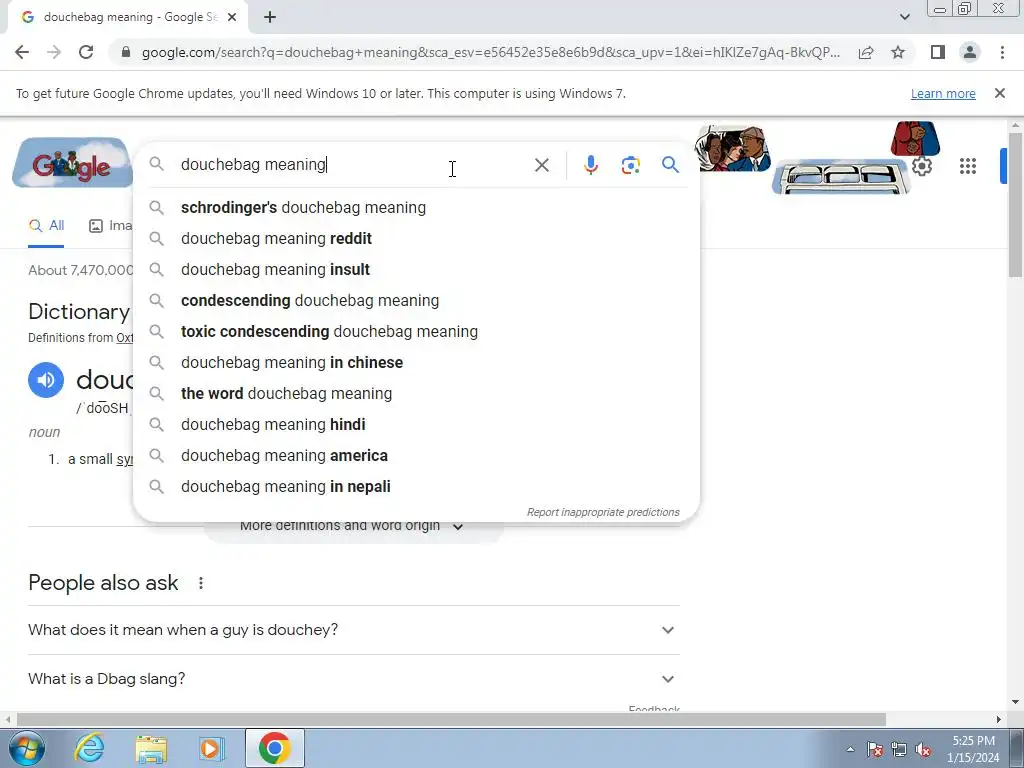Expand 'What does it mean when a guy is douchey?'
This screenshot has height=768, width=1024.
(x=354, y=630)
